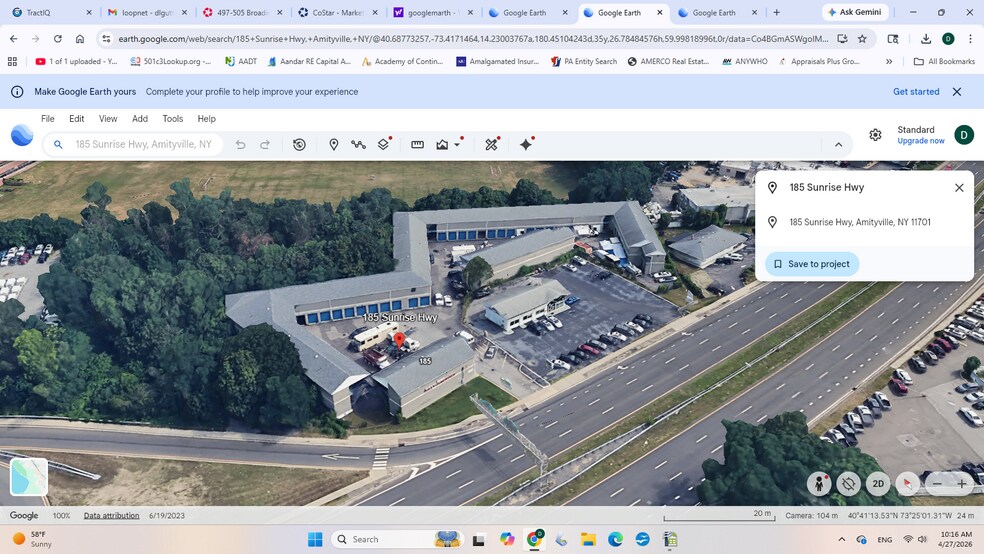The width and height of the screenshot is (984, 554).
Task: Open the Tools menu
Action: tap(173, 119)
